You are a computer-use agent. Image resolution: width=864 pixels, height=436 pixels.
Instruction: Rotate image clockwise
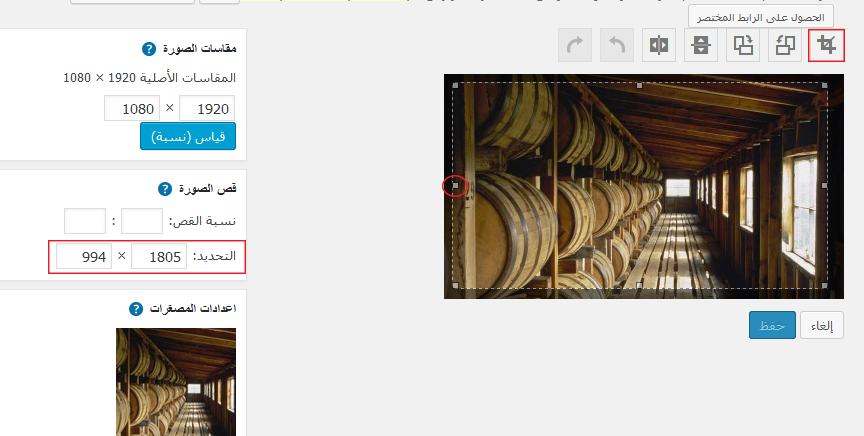coord(742,45)
